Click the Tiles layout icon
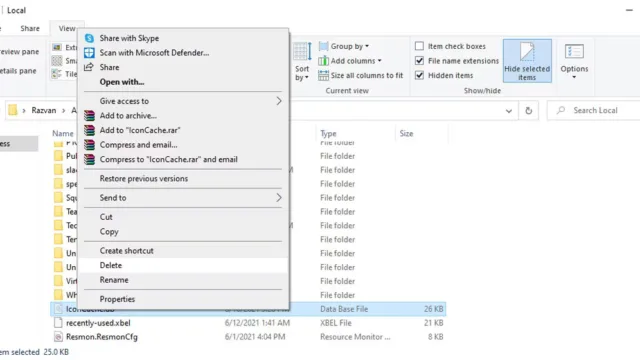 [57, 74]
